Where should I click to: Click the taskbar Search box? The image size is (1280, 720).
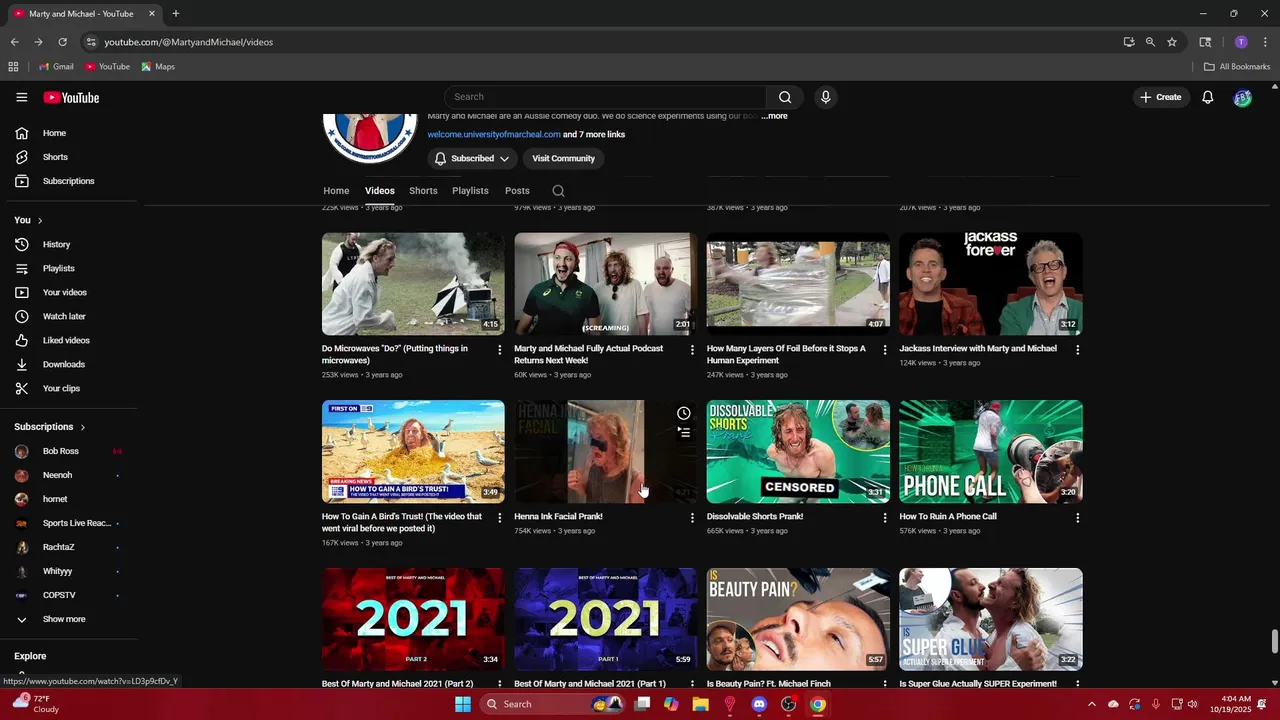pyautogui.click(x=552, y=704)
